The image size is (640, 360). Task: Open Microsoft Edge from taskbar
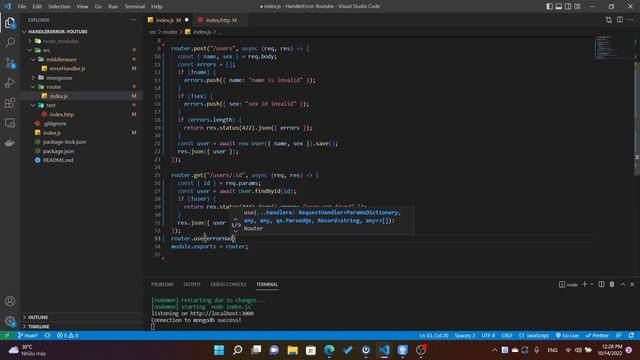[x=329, y=350]
